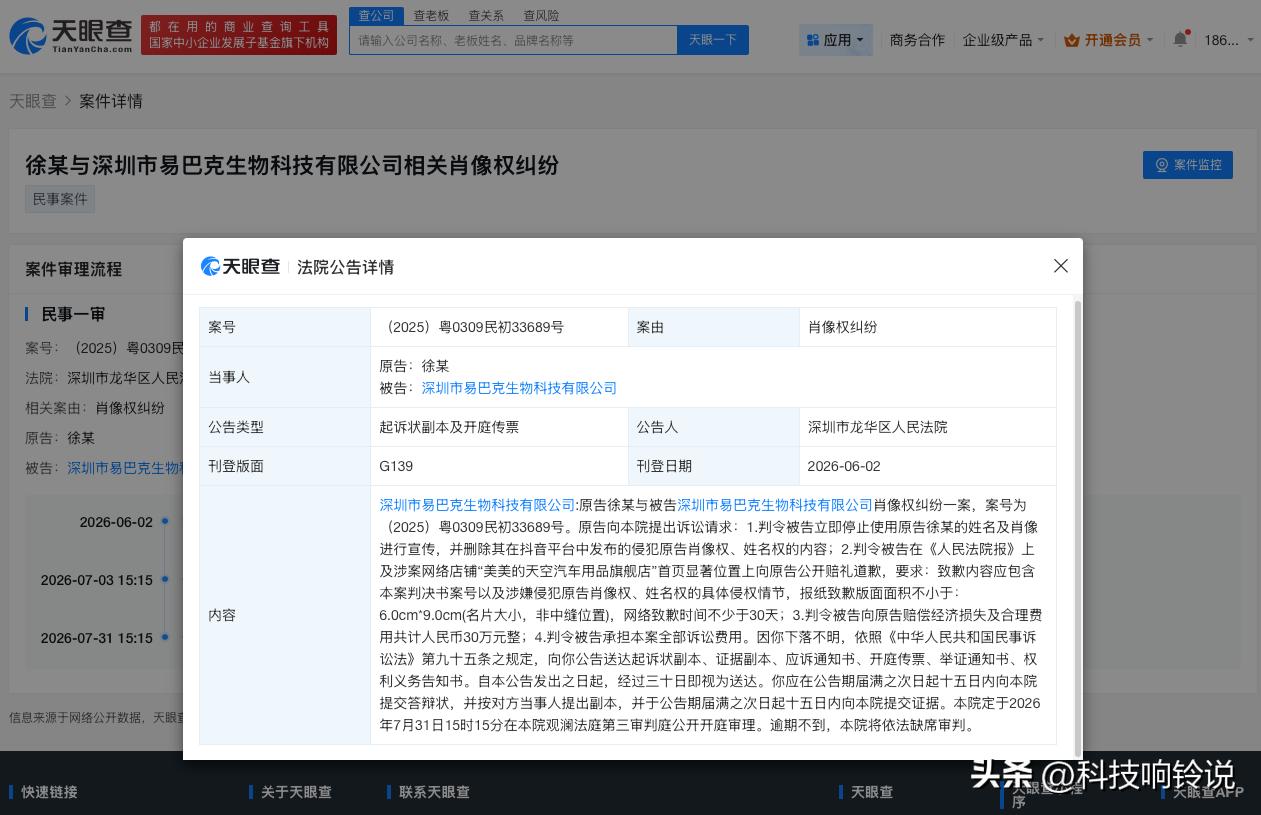1261x815 pixels.
Task: Click the 2026-06-02 publication date cell
Action: tap(927, 466)
